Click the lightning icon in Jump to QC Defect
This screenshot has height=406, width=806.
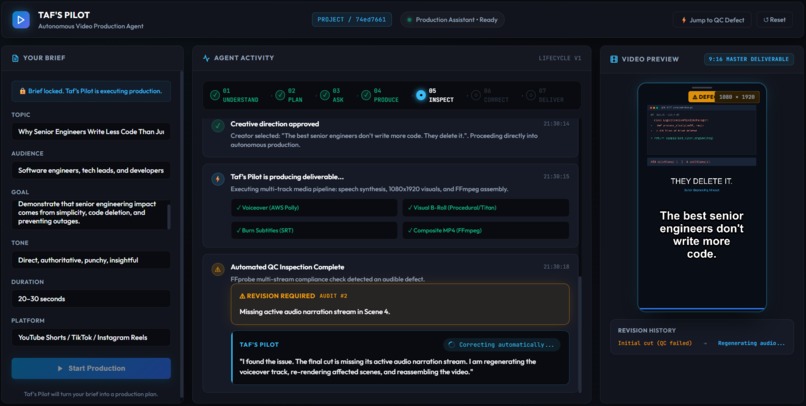pyautogui.click(x=684, y=20)
